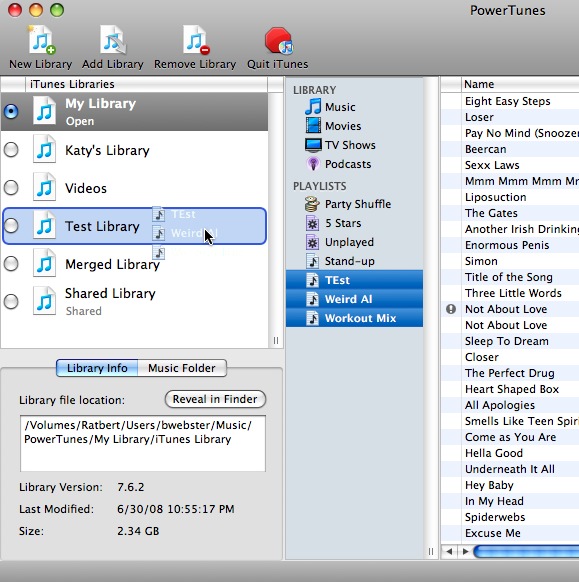Open the Podcasts source
The height and width of the screenshot is (582, 579).
(338, 164)
